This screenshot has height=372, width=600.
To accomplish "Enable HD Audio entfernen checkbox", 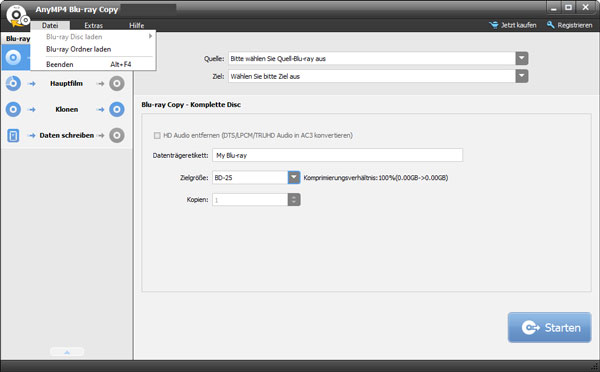I will pyautogui.click(x=157, y=135).
